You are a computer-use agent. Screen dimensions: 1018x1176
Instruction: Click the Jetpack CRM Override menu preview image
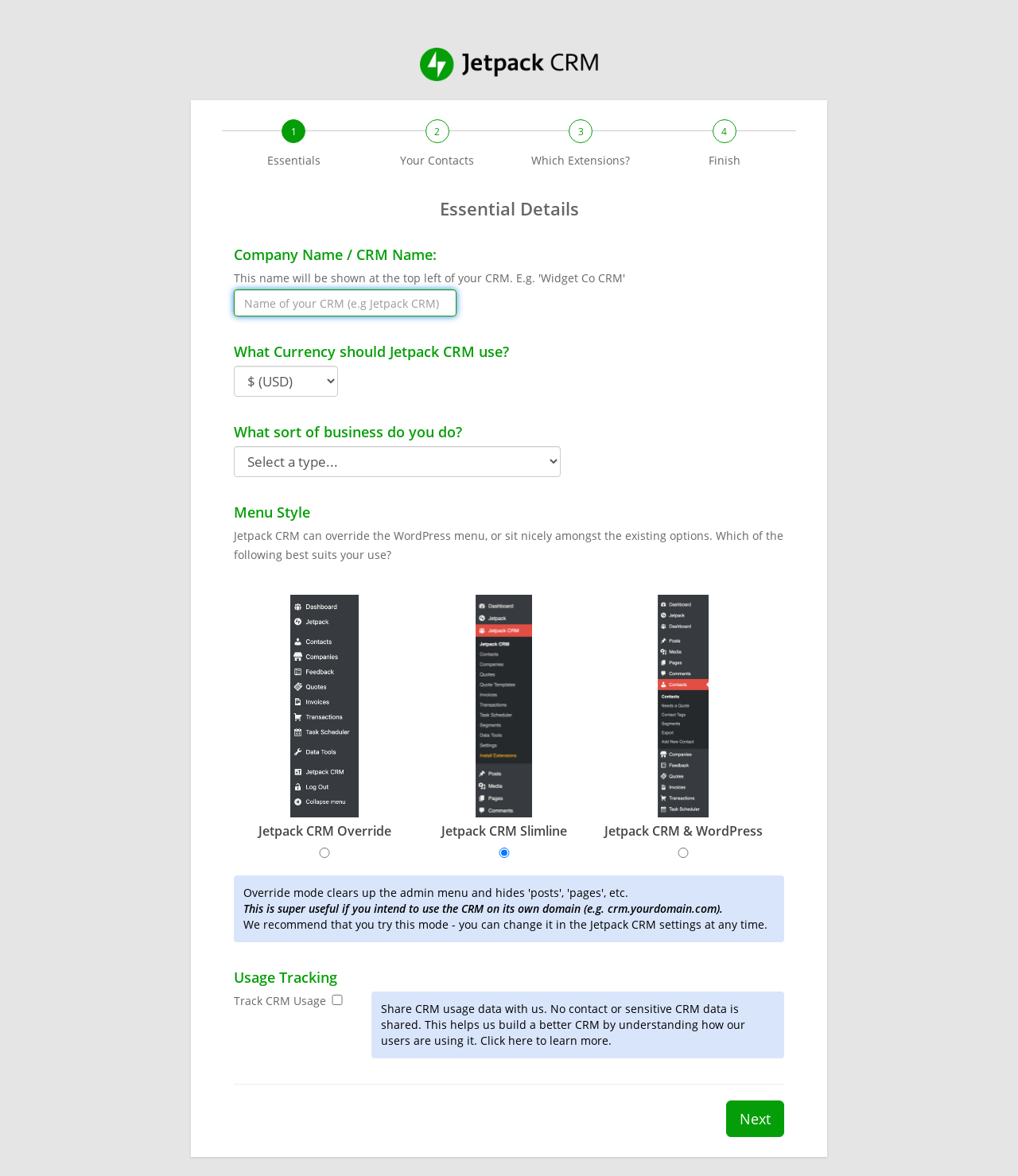point(324,706)
